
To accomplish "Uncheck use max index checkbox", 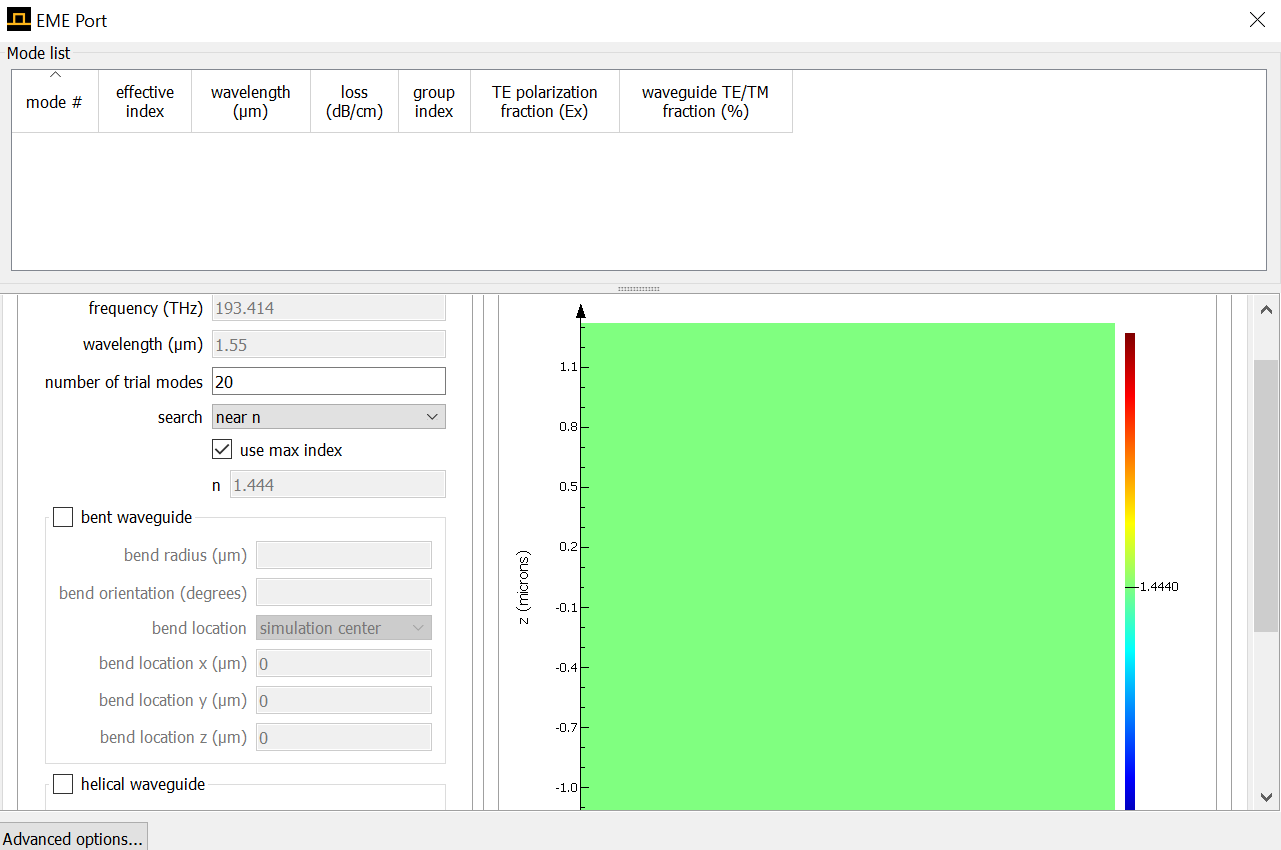I will coord(222,450).
